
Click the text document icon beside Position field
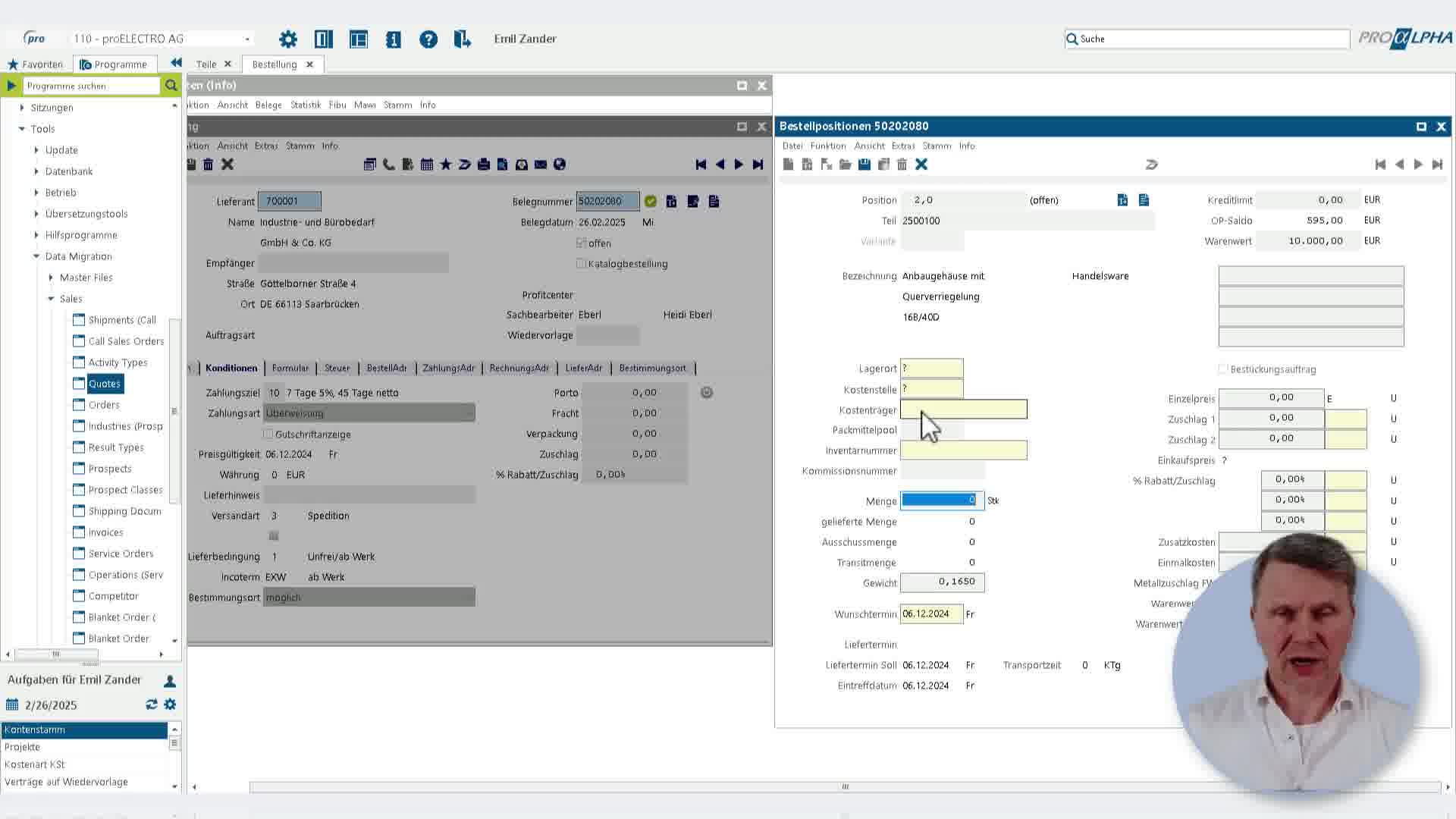tap(1144, 200)
